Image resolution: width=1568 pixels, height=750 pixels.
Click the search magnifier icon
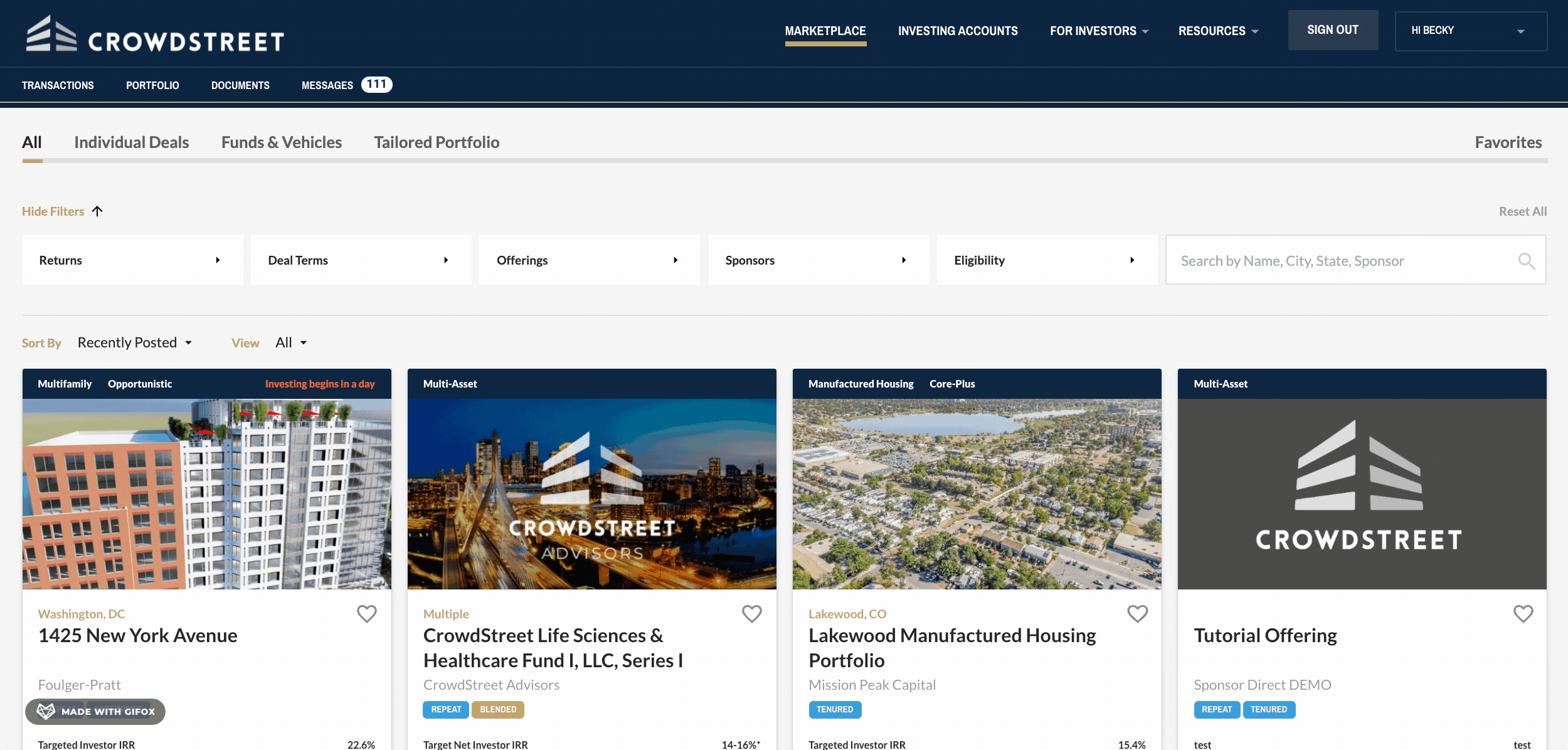click(1526, 261)
